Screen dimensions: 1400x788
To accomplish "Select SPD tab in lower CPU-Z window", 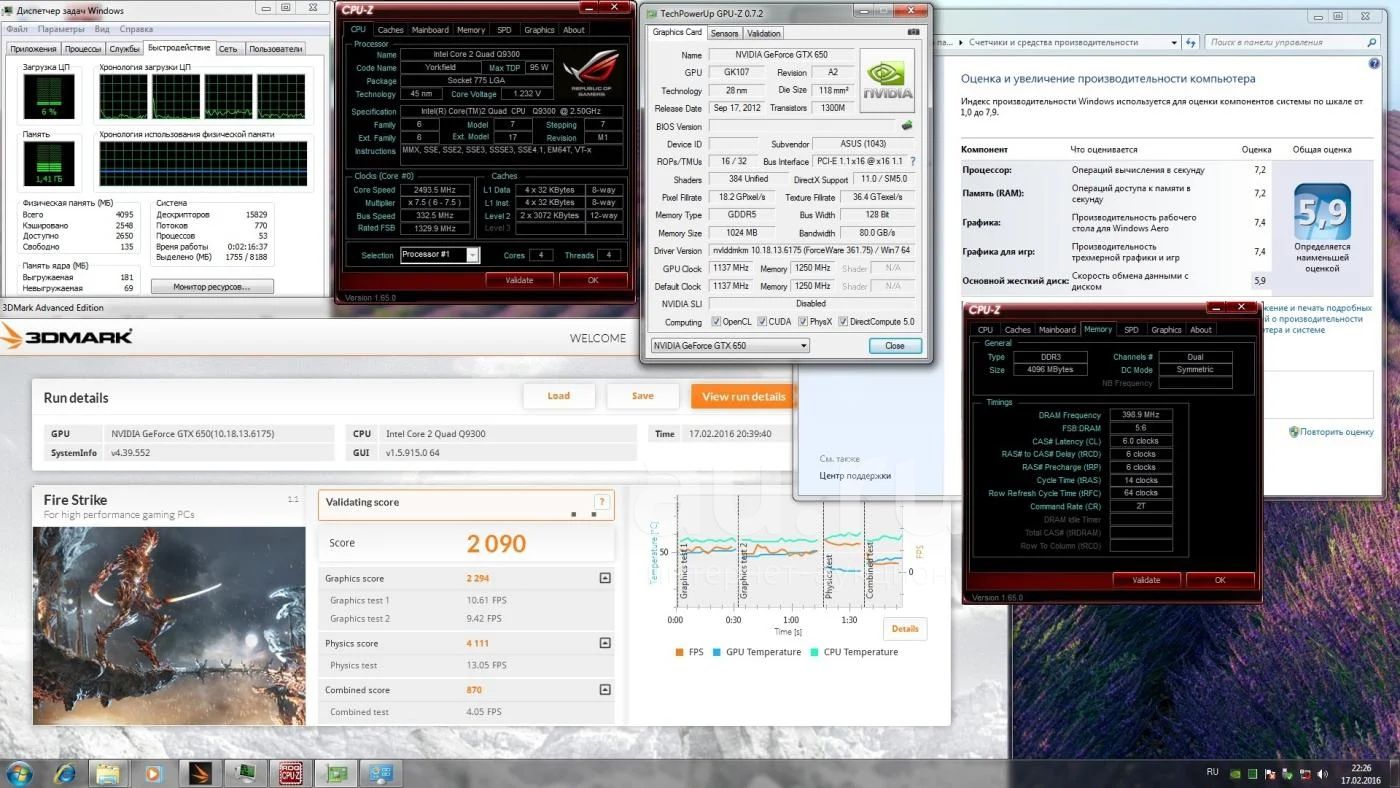I will tap(1131, 329).
